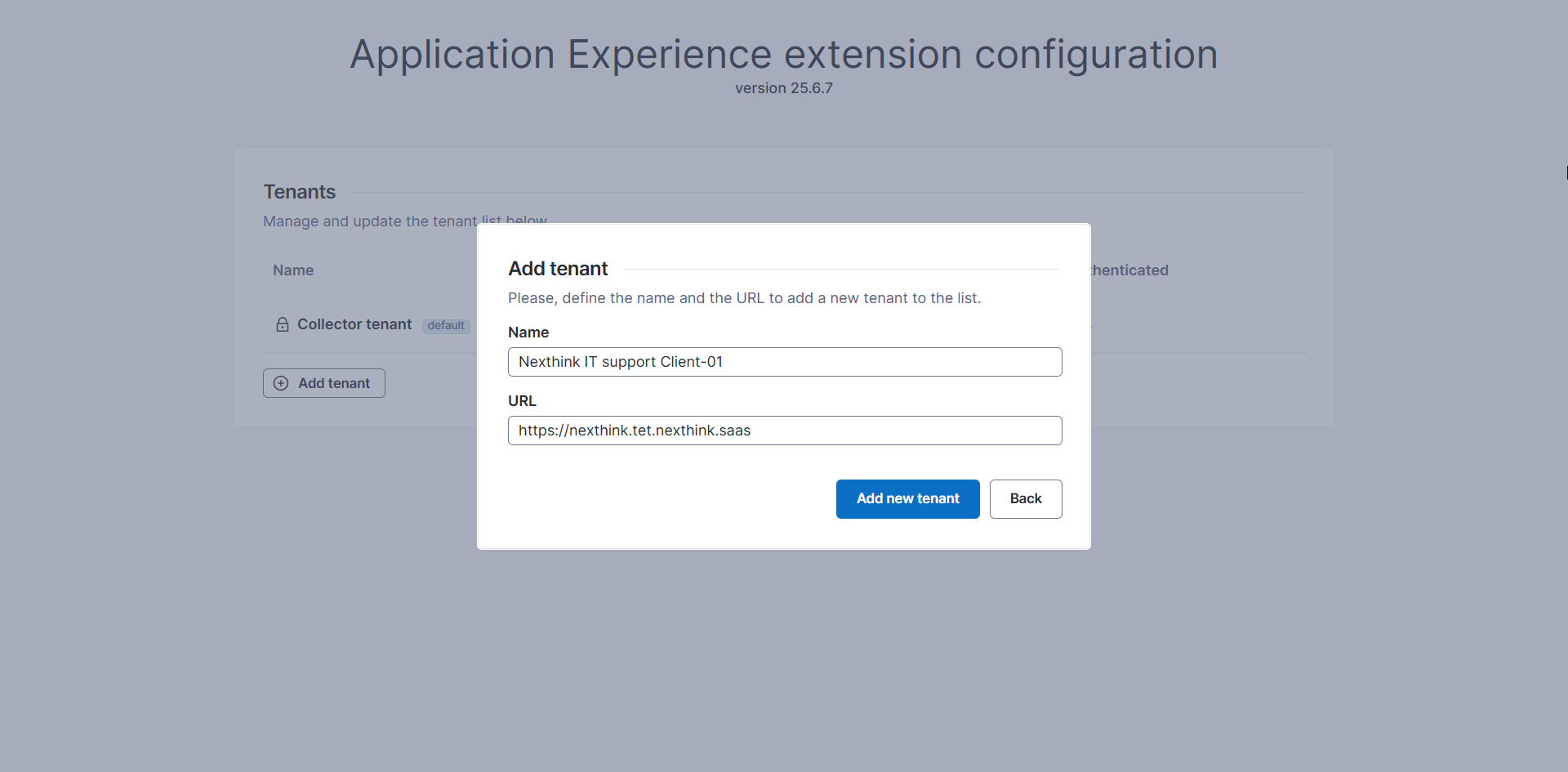Click the Name field containing Nexthink IT support Client-01

784,362
